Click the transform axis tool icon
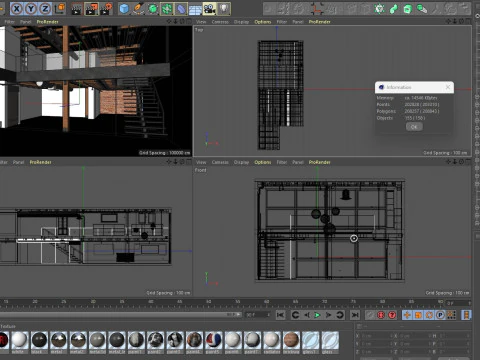Image resolution: width=480 pixels, height=360 pixels. [x=317, y=9]
